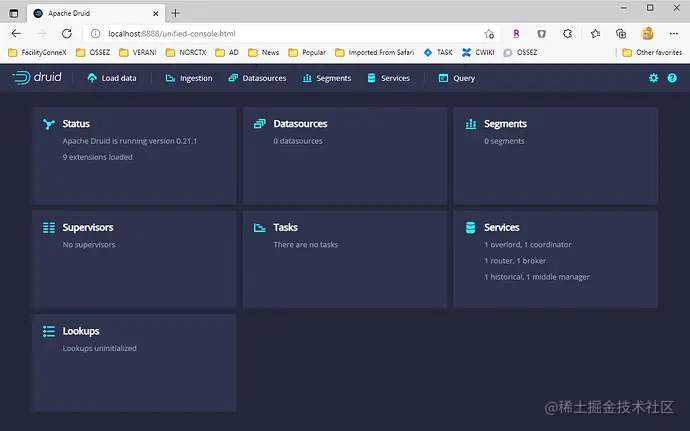Open a new browser tab
This screenshot has height=431, width=690.
point(176,13)
